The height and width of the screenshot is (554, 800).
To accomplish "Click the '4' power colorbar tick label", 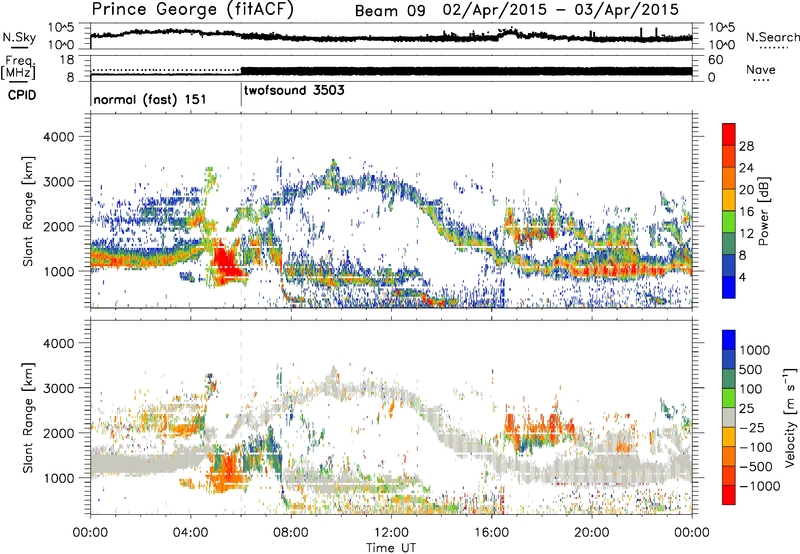I will 742,277.
